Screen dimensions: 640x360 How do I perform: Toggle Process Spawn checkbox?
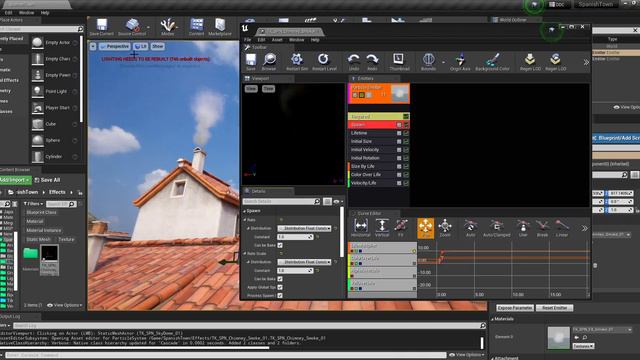pyautogui.click(x=280, y=296)
